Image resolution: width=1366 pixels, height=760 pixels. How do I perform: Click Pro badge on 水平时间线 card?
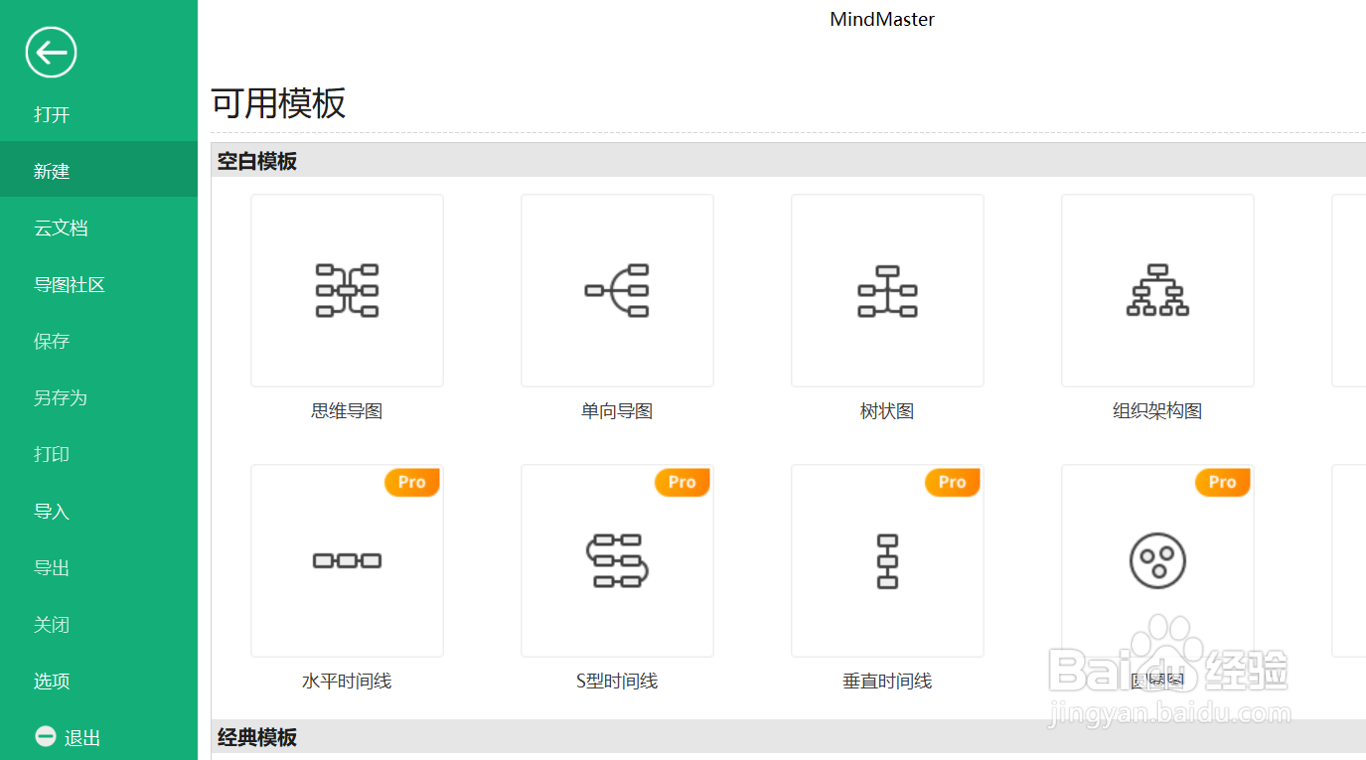[412, 482]
